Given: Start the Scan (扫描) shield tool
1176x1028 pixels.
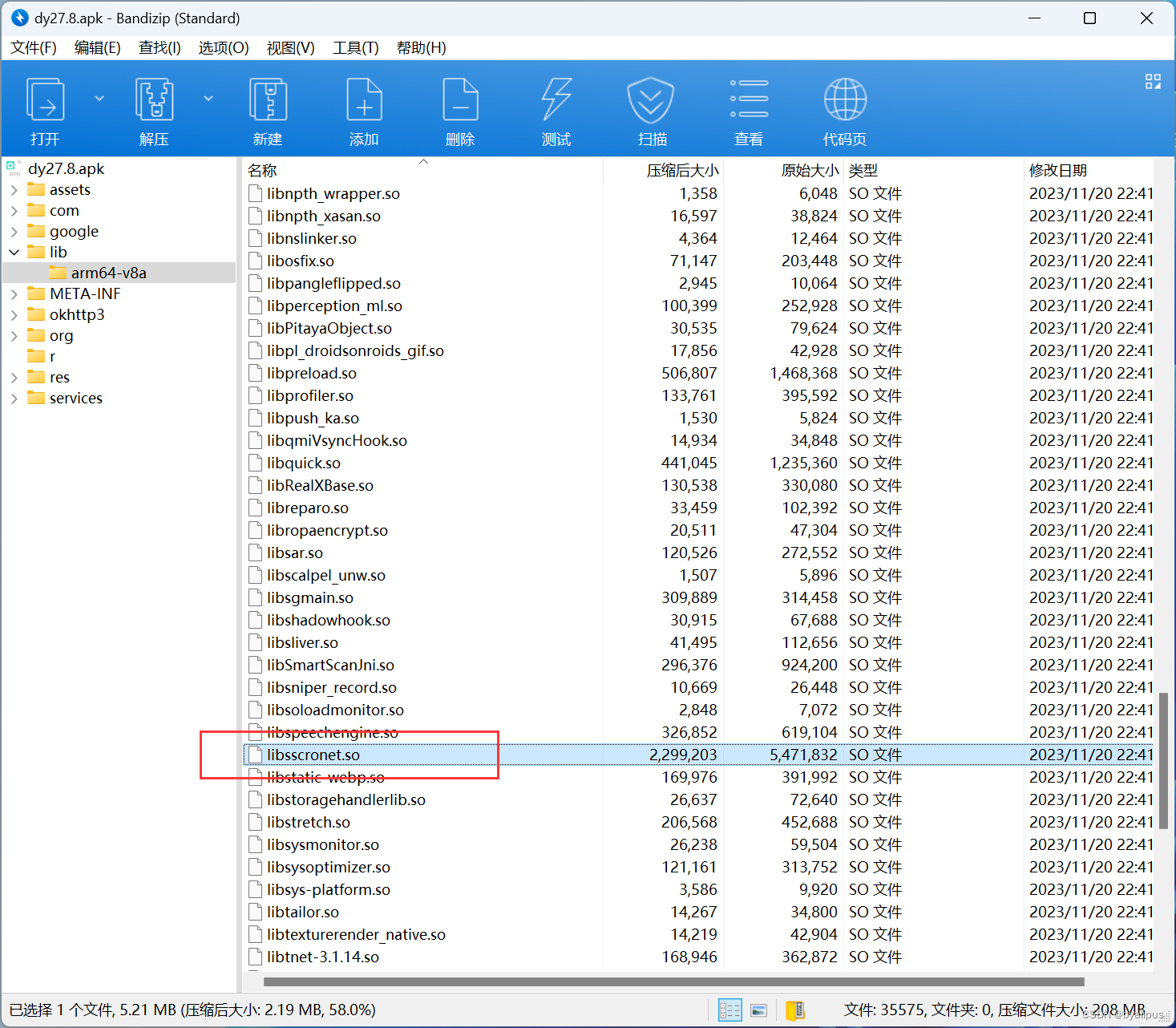Looking at the screenshot, I should (650, 100).
